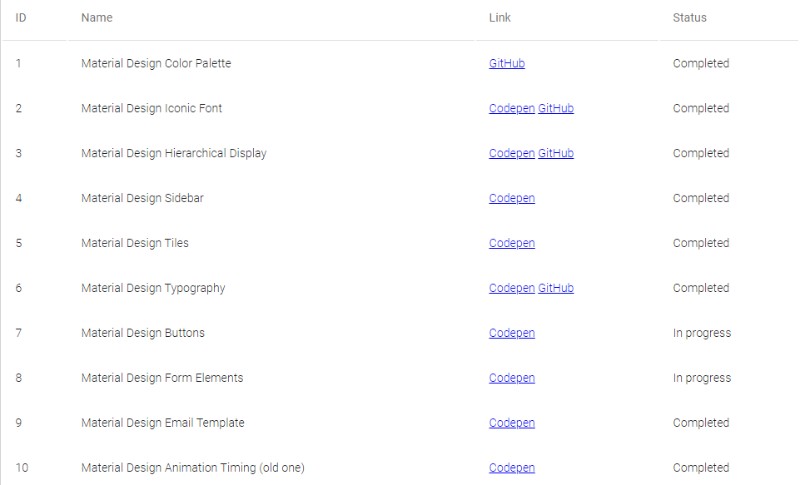800x485 pixels.
Task: Open GitHub link for Typography row
Action: click(x=556, y=288)
